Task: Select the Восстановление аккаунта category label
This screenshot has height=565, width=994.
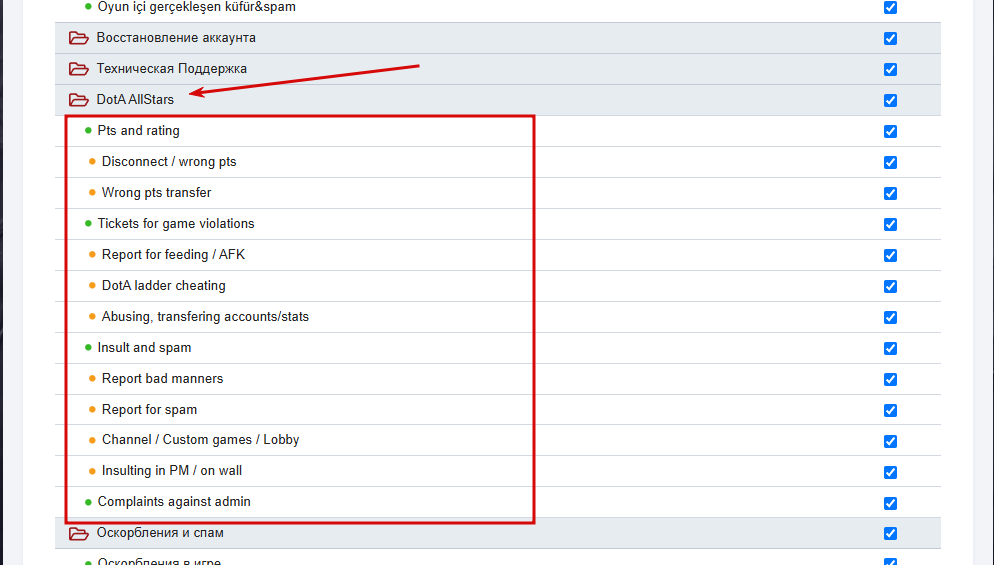Action: [176, 38]
